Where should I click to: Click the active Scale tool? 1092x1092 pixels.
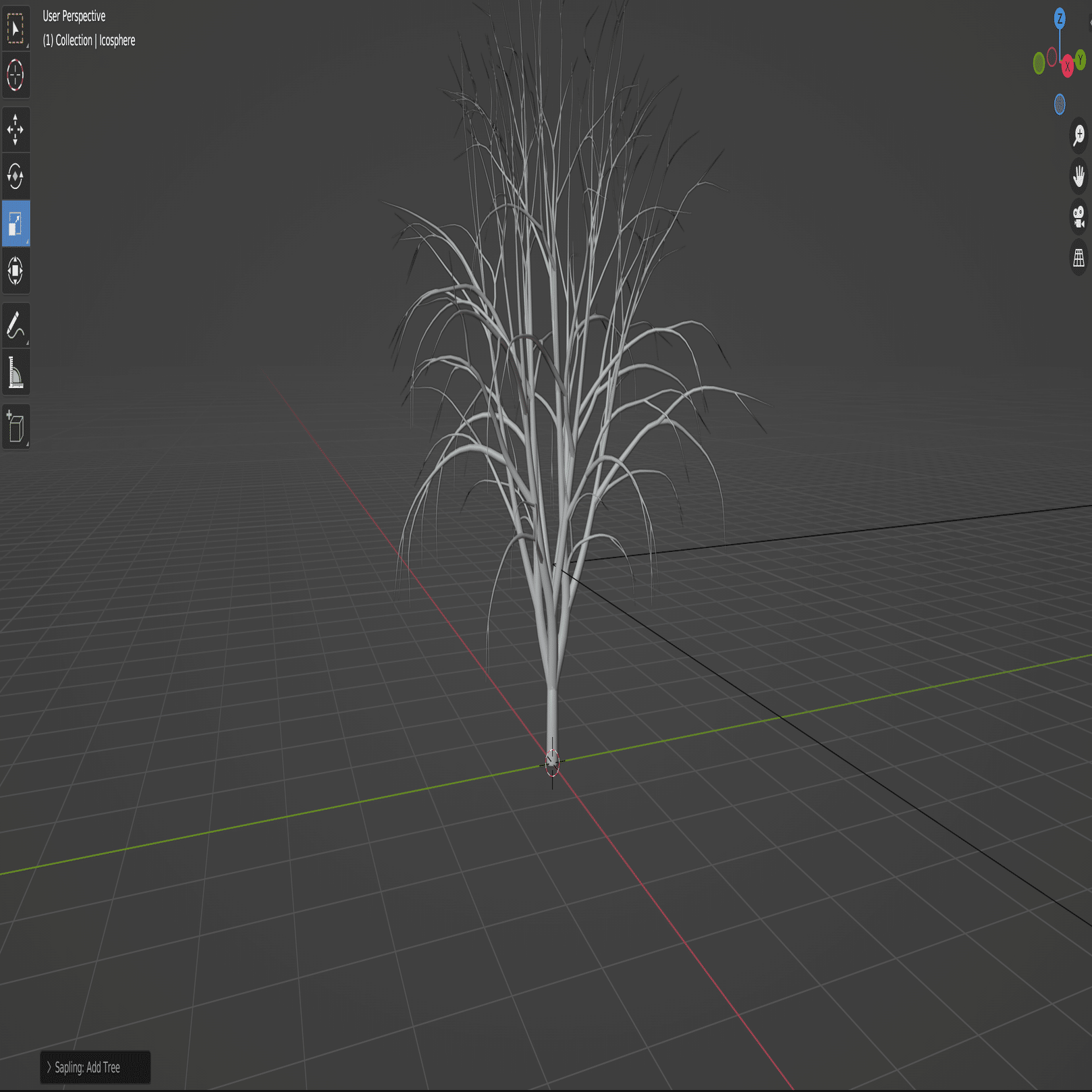[x=16, y=223]
